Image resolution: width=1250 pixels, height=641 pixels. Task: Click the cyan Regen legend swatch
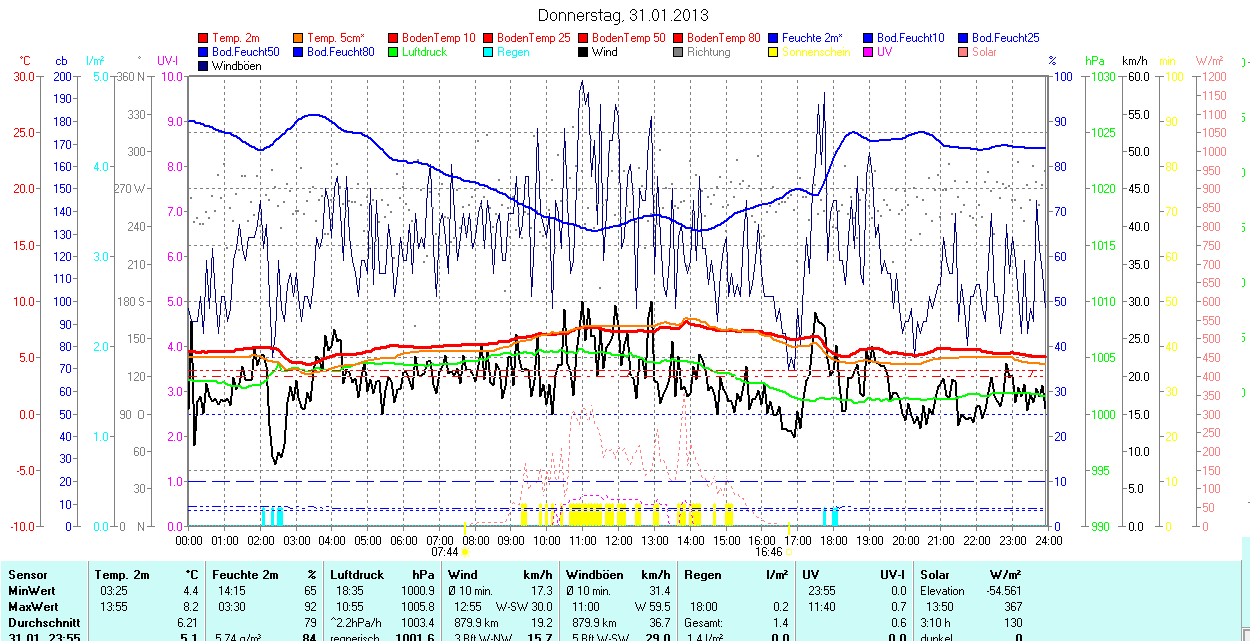pyautogui.click(x=488, y=52)
